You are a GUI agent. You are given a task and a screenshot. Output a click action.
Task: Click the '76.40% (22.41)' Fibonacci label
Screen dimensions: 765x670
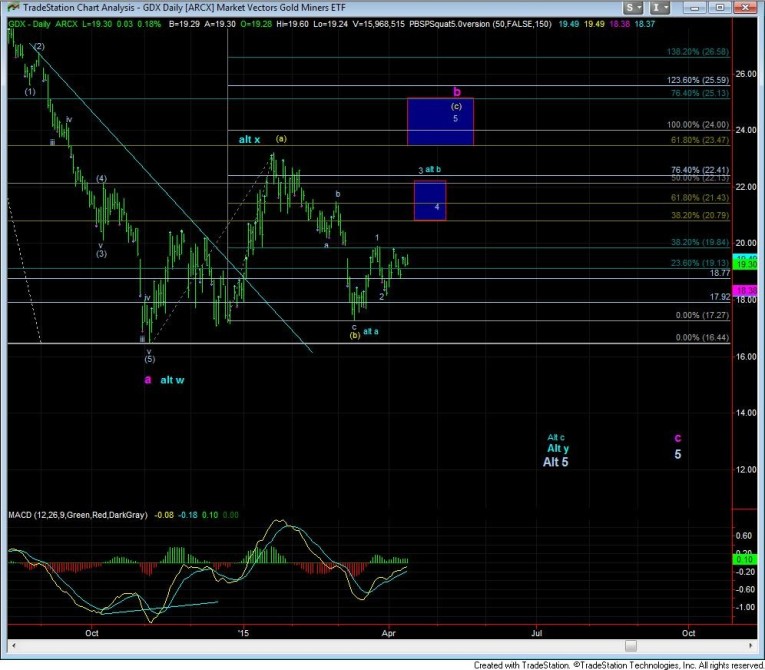[700, 170]
